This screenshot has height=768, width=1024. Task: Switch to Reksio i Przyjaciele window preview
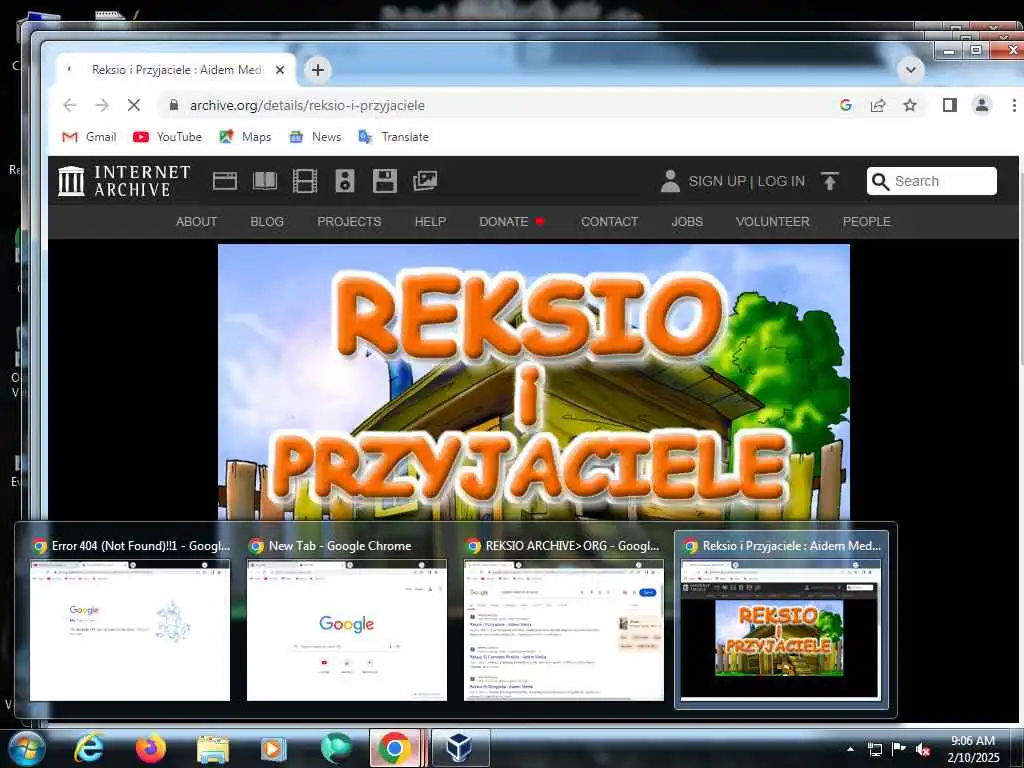click(781, 620)
